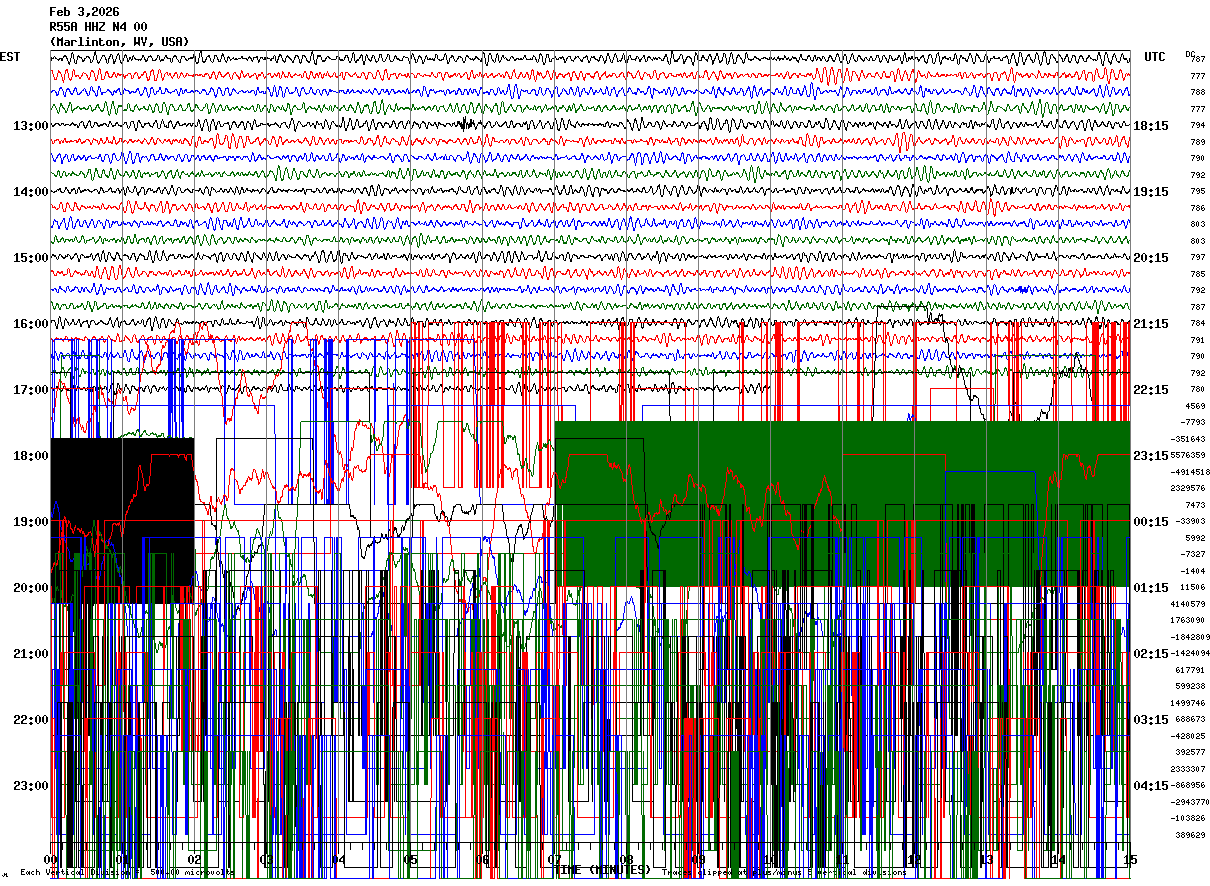Image resolution: width=1210 pixels, height=886 pixels.
Task: Click the 18:15 UTC time label
Action: [x=1151, y=126]
